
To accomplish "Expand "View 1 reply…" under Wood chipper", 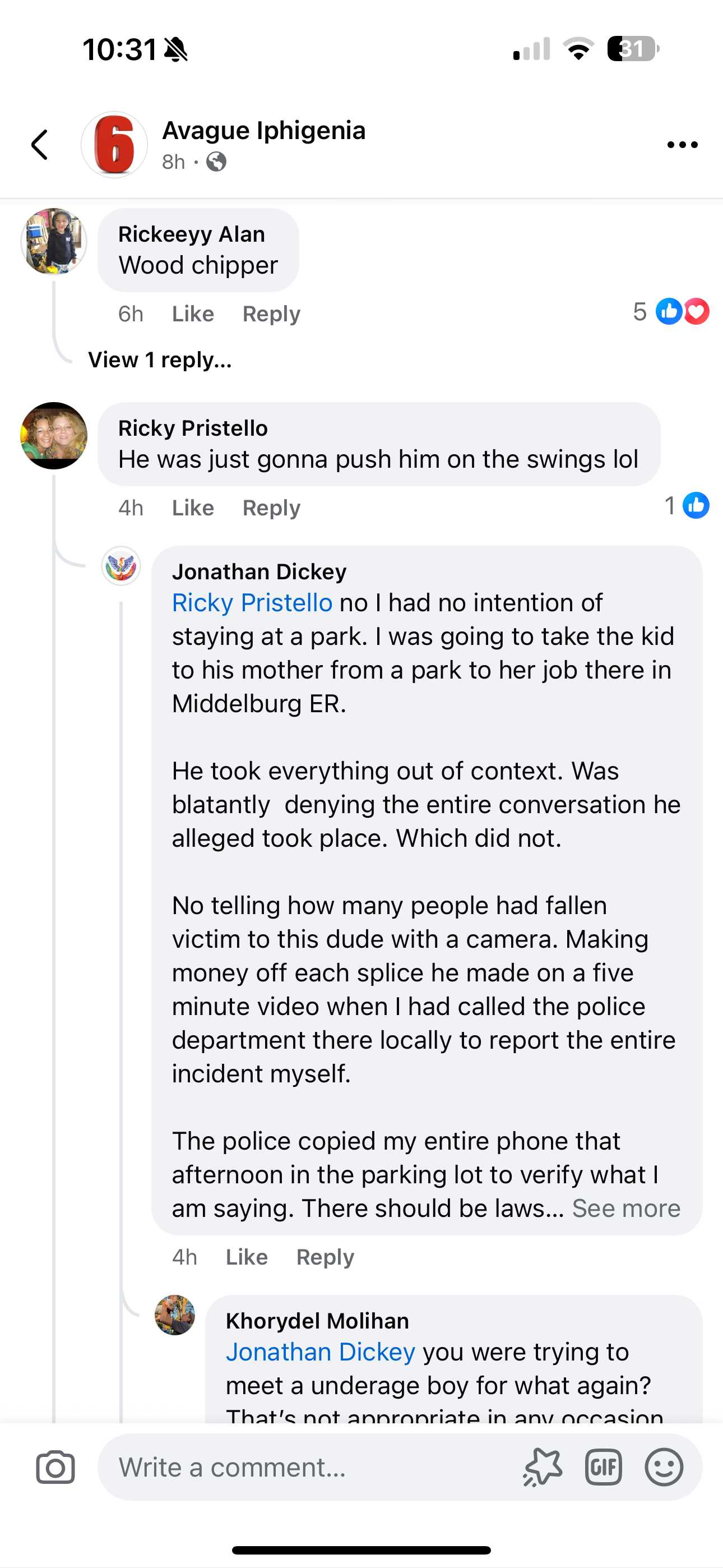I will click(160, 359).
